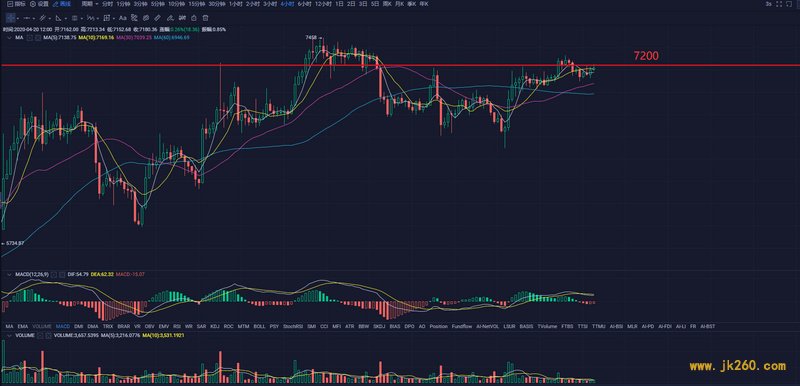Expand the triangle tool dropdown arrow
This screenshot has width=800, height=386.
click(65, 18)
